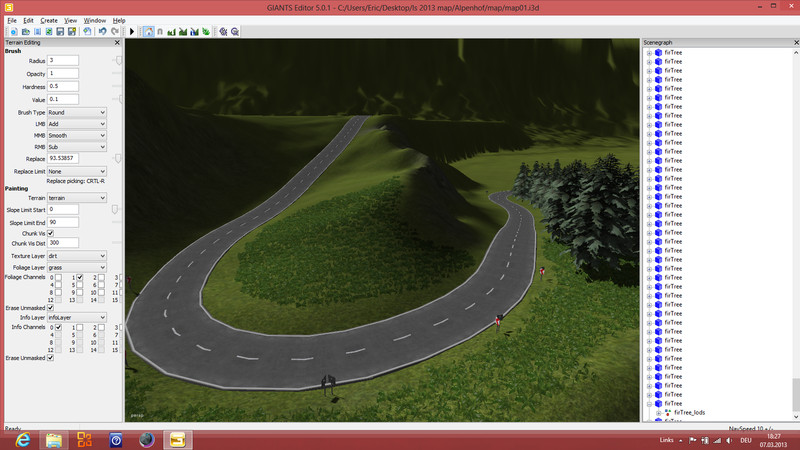Open the Replace Limit dropdown

coord(77,171)
